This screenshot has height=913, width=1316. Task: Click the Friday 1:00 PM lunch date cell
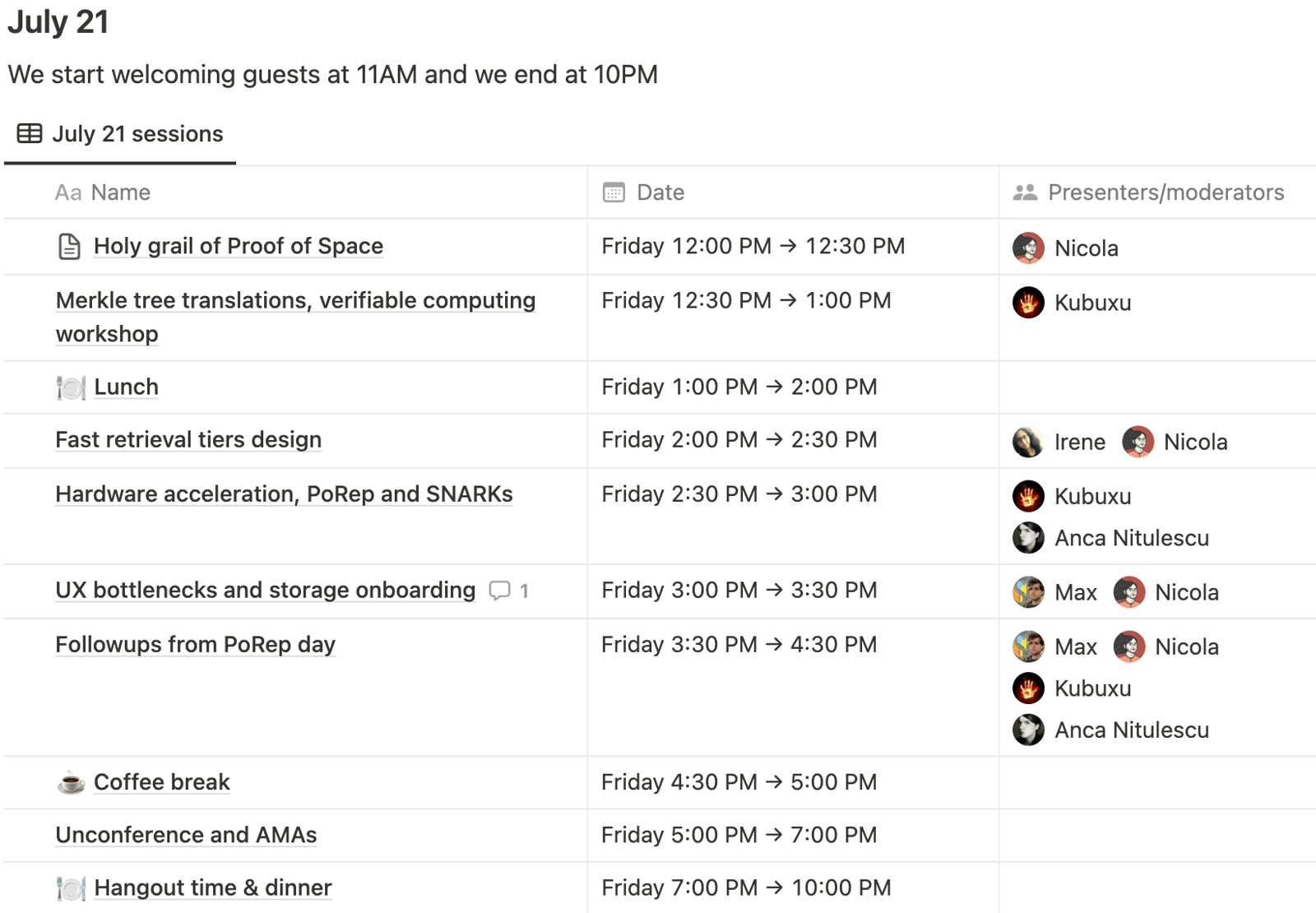click(x=739, y=387)
